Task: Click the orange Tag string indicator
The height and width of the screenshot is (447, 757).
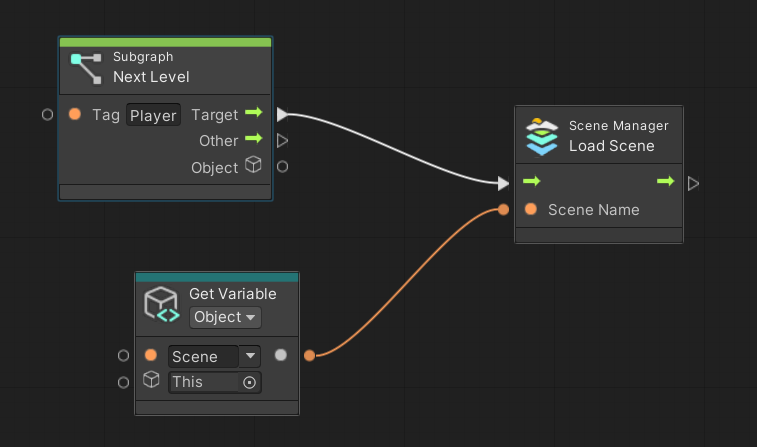Action: click(75, 114)
